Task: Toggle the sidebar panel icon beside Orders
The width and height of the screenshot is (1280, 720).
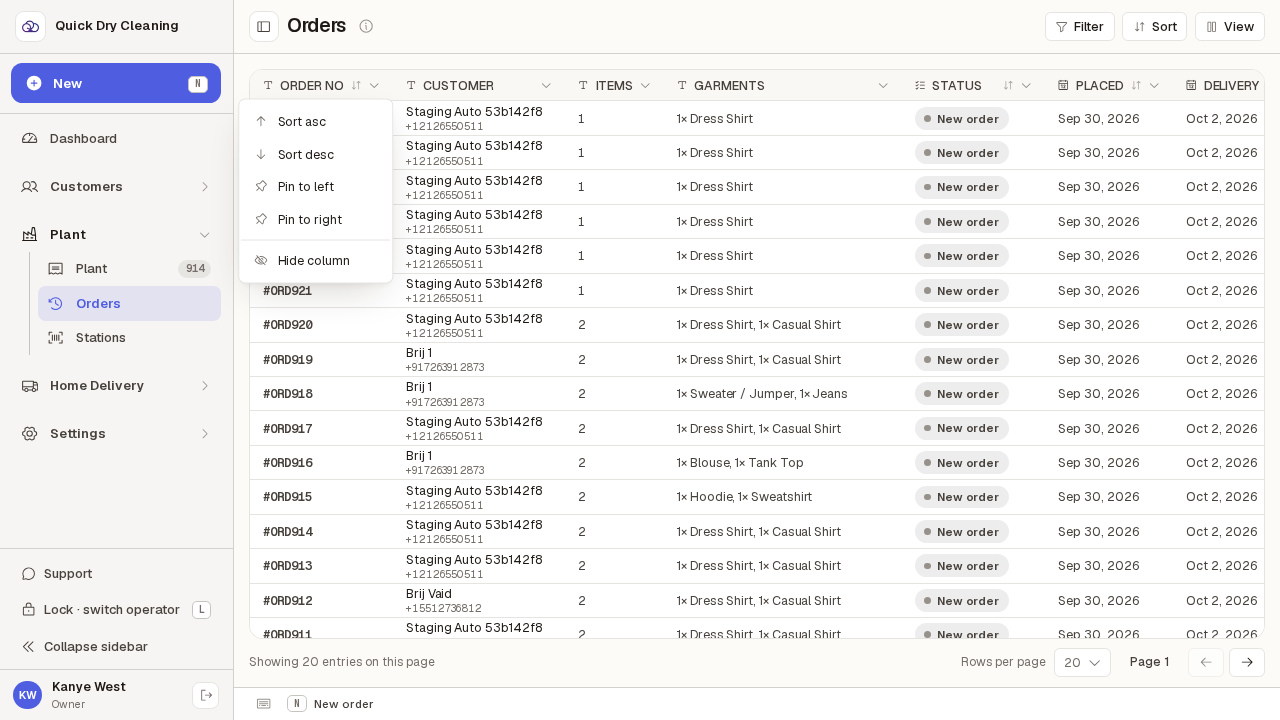Action: (264, 26)
